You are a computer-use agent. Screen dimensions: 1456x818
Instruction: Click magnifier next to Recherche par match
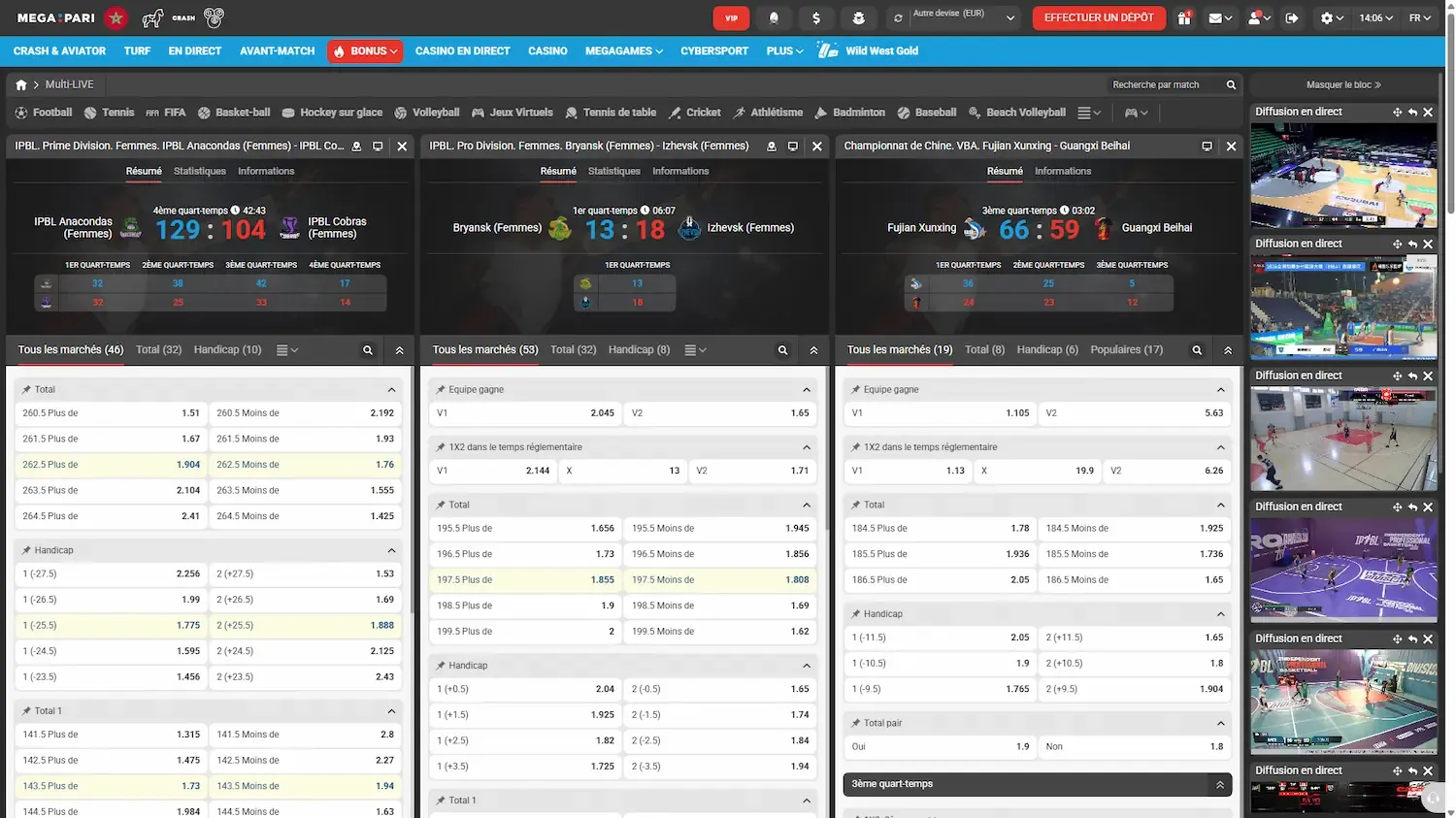coord(1231,84)
